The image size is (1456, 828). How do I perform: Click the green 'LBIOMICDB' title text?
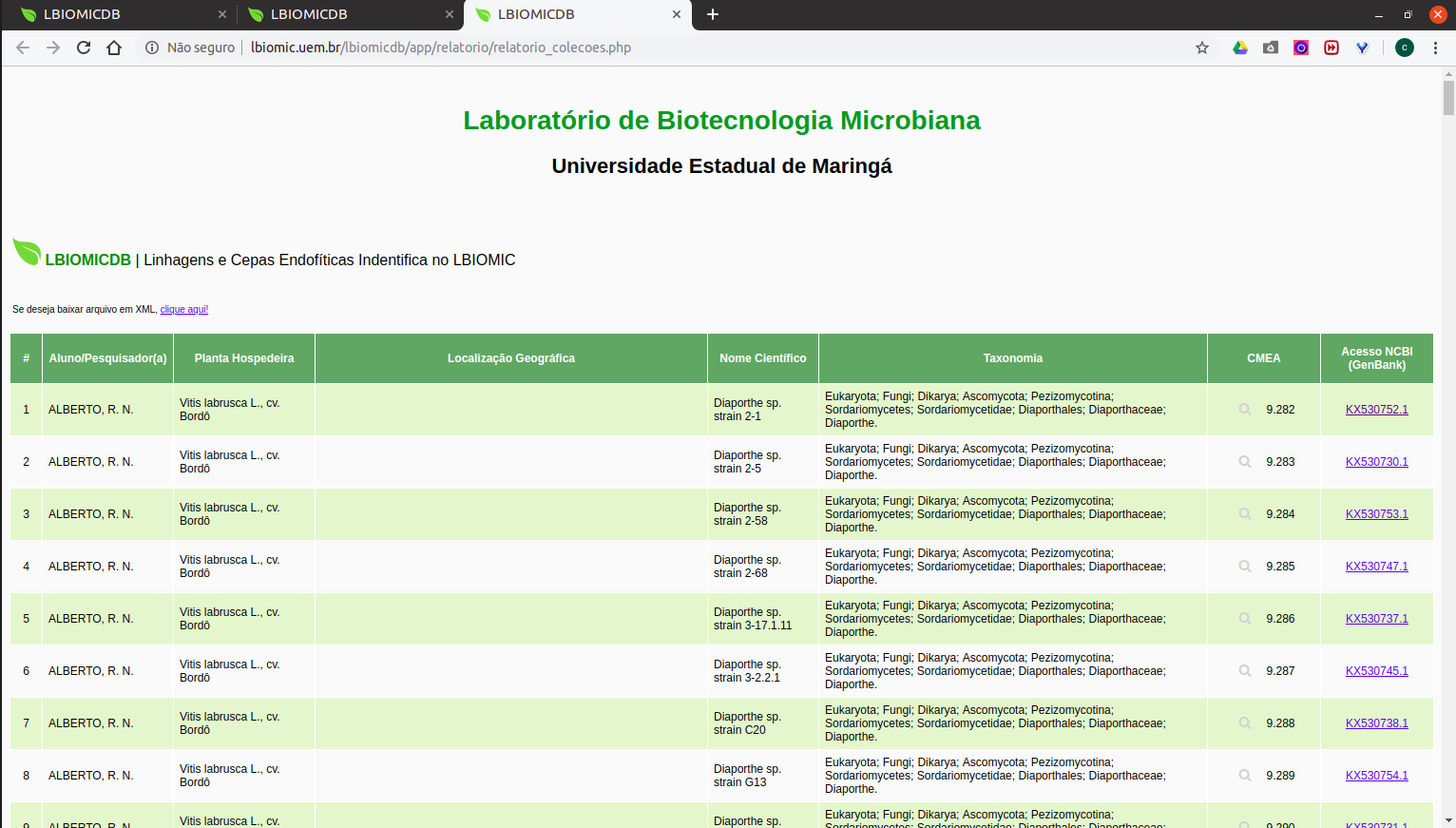[88, 260]
